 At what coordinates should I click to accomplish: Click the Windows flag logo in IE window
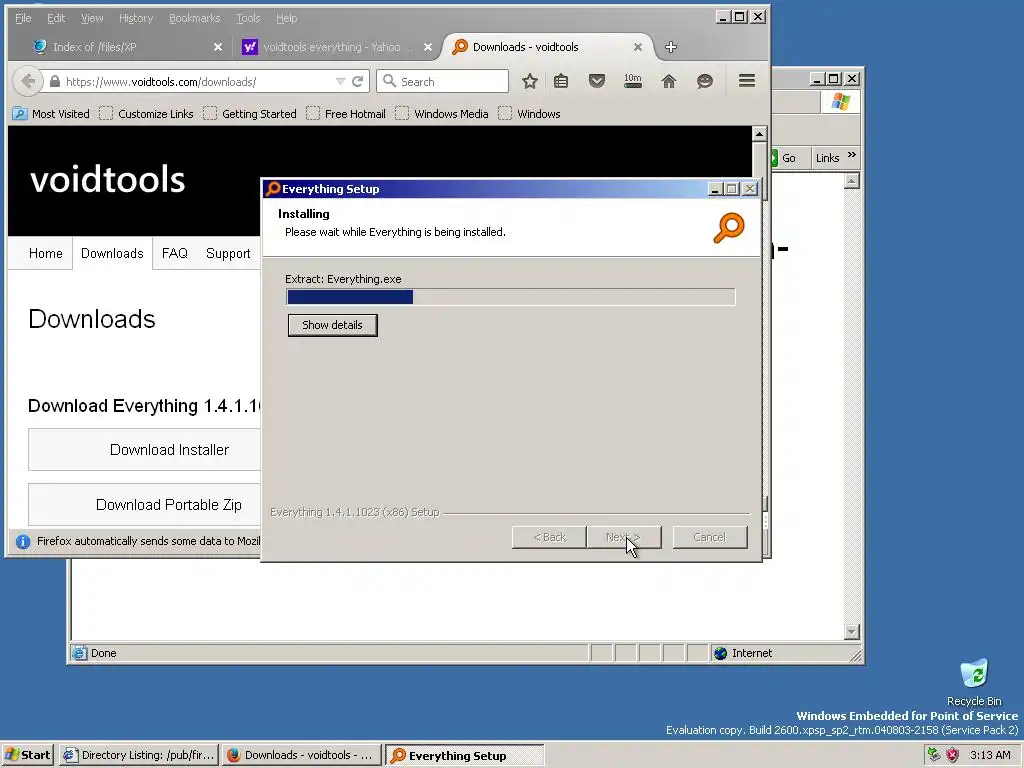pyautogui.click(x=840, y=102)
